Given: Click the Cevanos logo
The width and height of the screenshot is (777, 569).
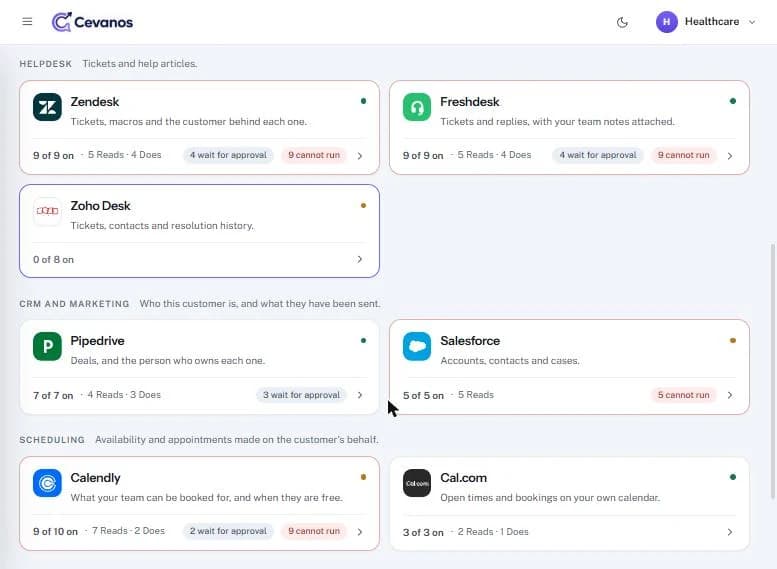Looking at the screenshot, I should (x=93, y=22).
